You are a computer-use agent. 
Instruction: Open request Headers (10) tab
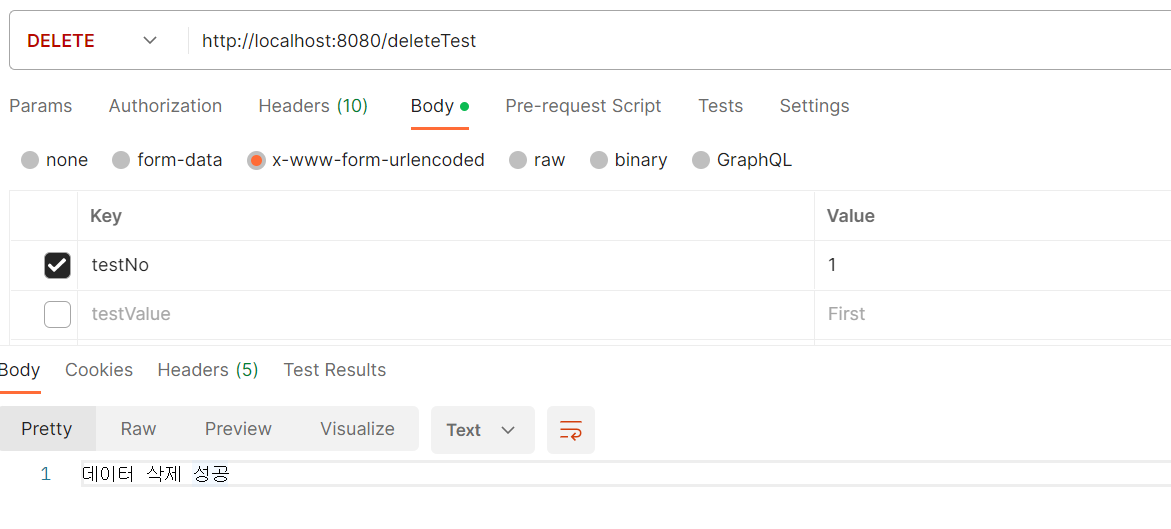coord(313,106)
